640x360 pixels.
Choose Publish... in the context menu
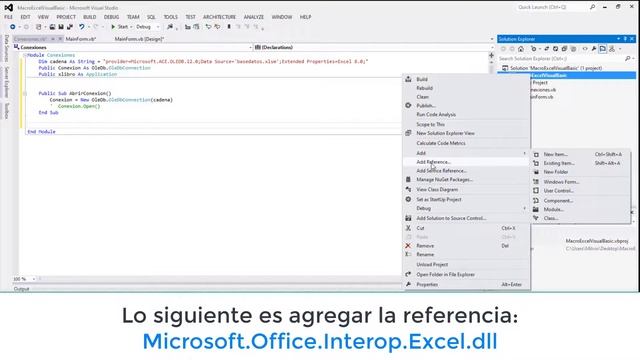pos(467,106)
